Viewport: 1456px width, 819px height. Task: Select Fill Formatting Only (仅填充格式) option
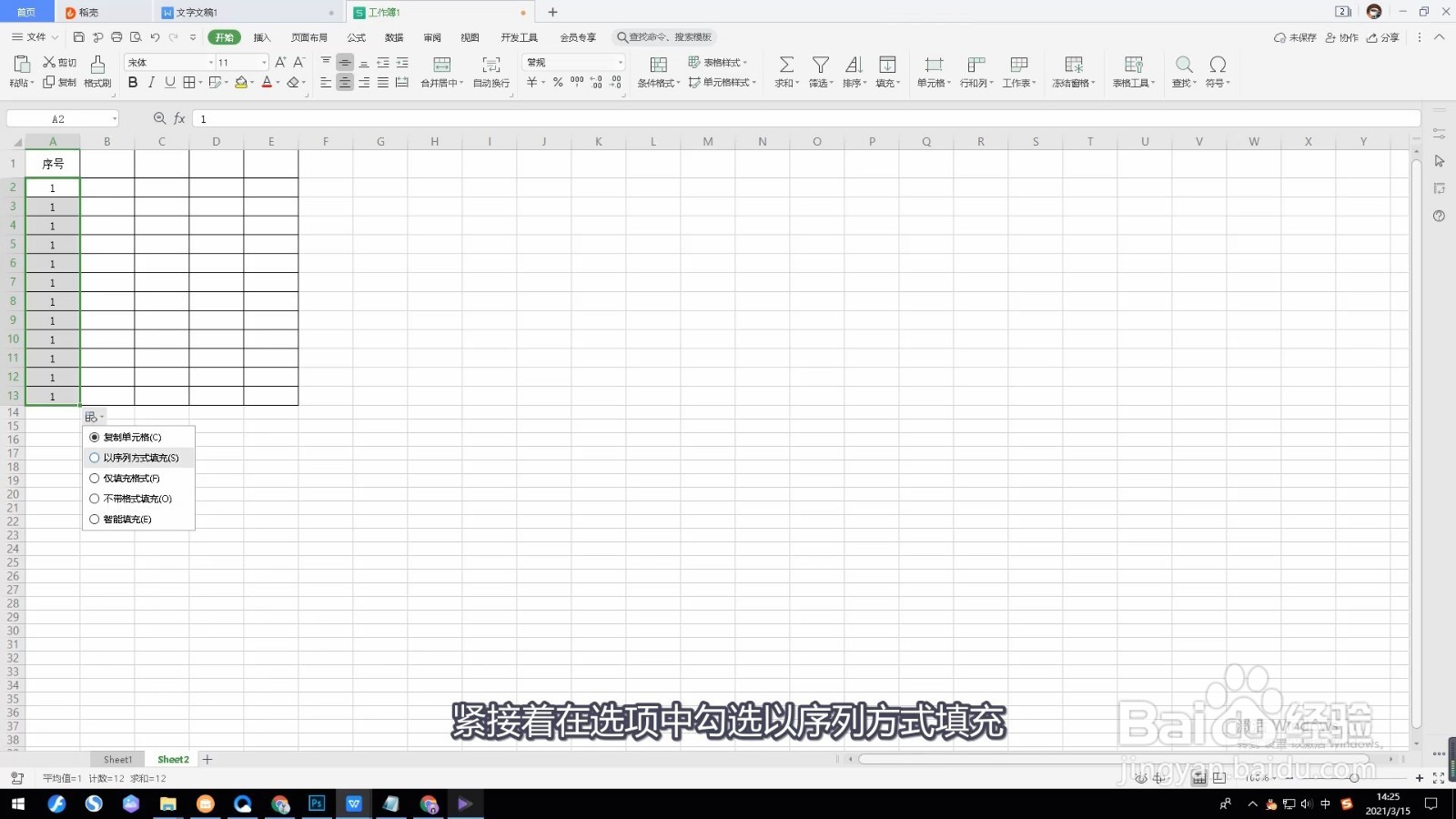(x=132, y=479)
